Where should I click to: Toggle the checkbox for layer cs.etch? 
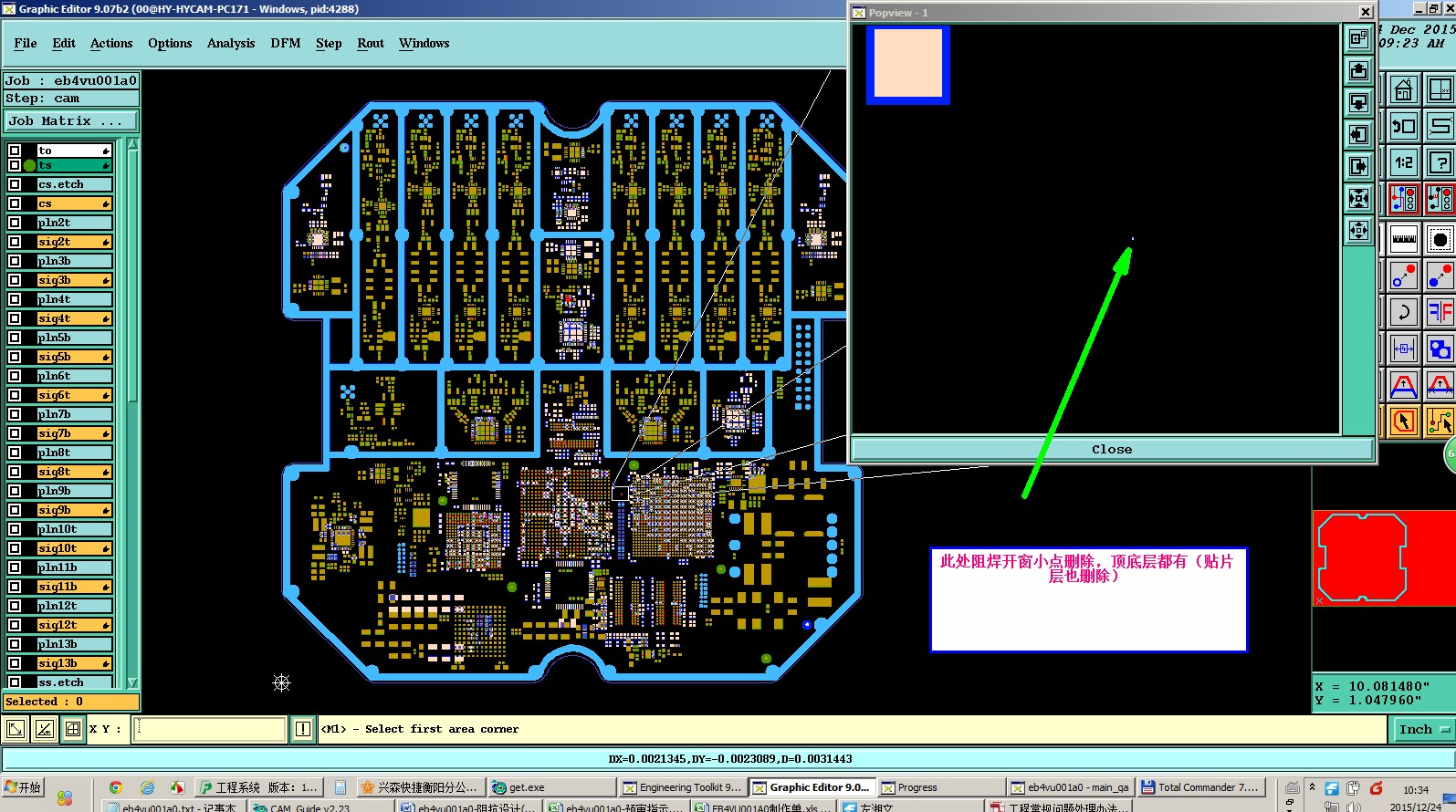click(x=15, y=184)
